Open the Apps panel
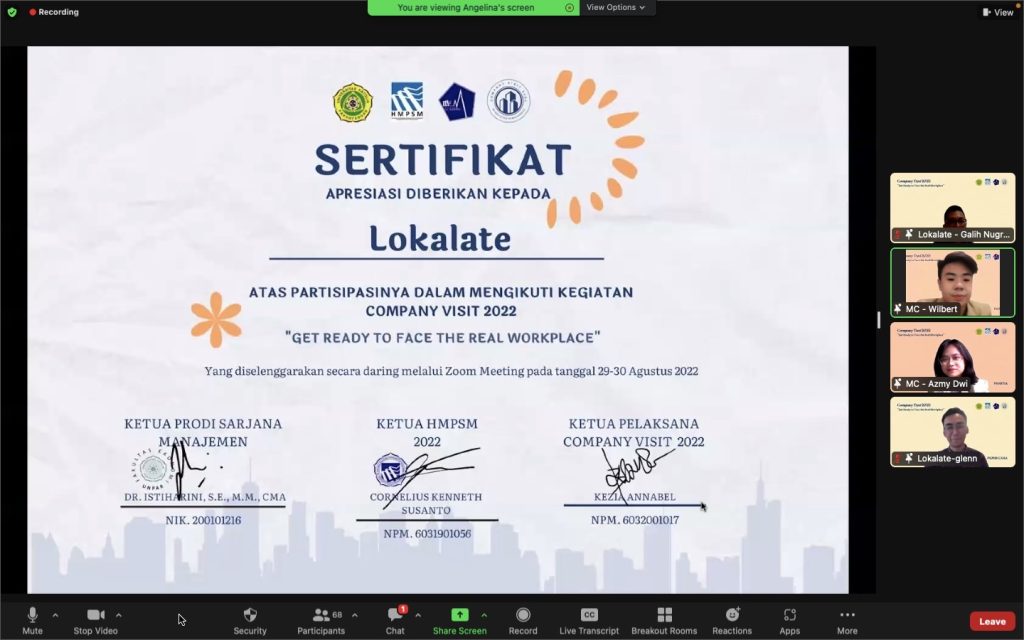Image resolution: width=1024 pixels, height=640 pixels. pos(790,615)
